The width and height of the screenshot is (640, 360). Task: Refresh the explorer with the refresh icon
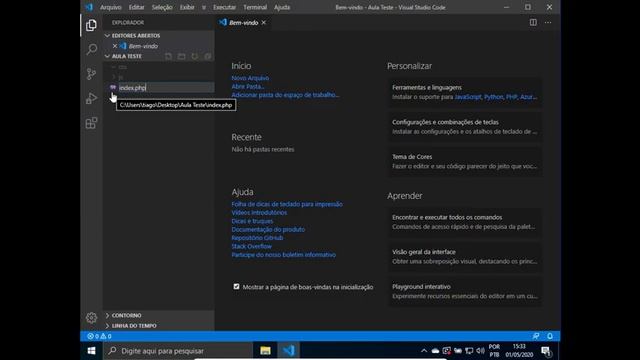[194, 56]
